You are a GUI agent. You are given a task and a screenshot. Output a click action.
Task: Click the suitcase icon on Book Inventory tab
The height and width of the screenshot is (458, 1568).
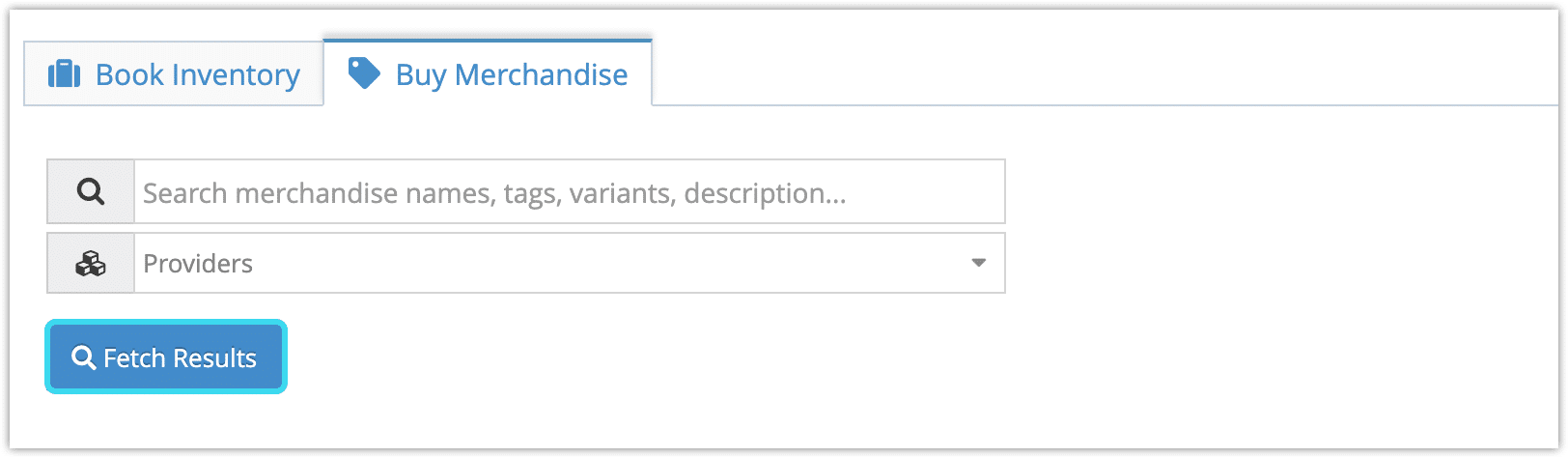65,73
